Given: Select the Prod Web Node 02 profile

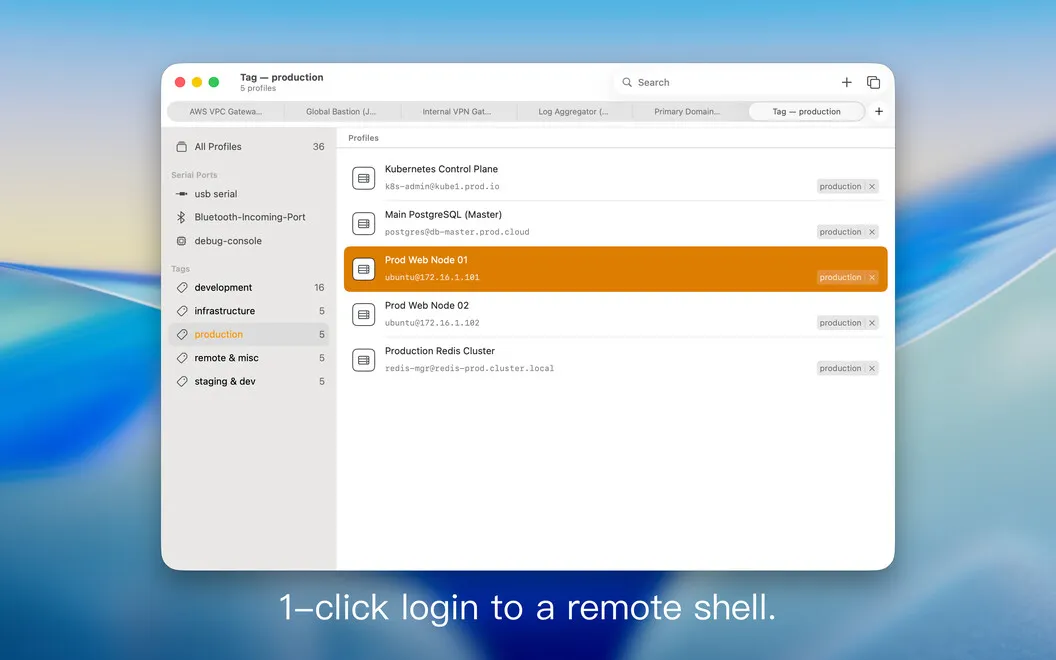Looking at the screenshot, I should point(616,315).
